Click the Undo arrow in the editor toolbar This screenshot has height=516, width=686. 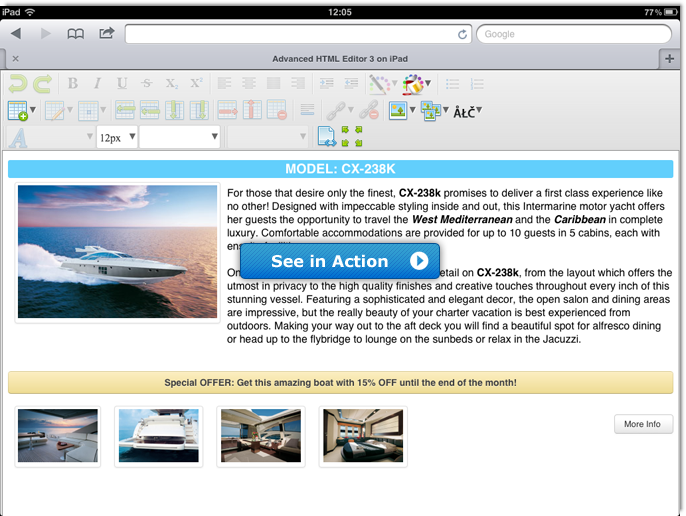pos(18,84)
